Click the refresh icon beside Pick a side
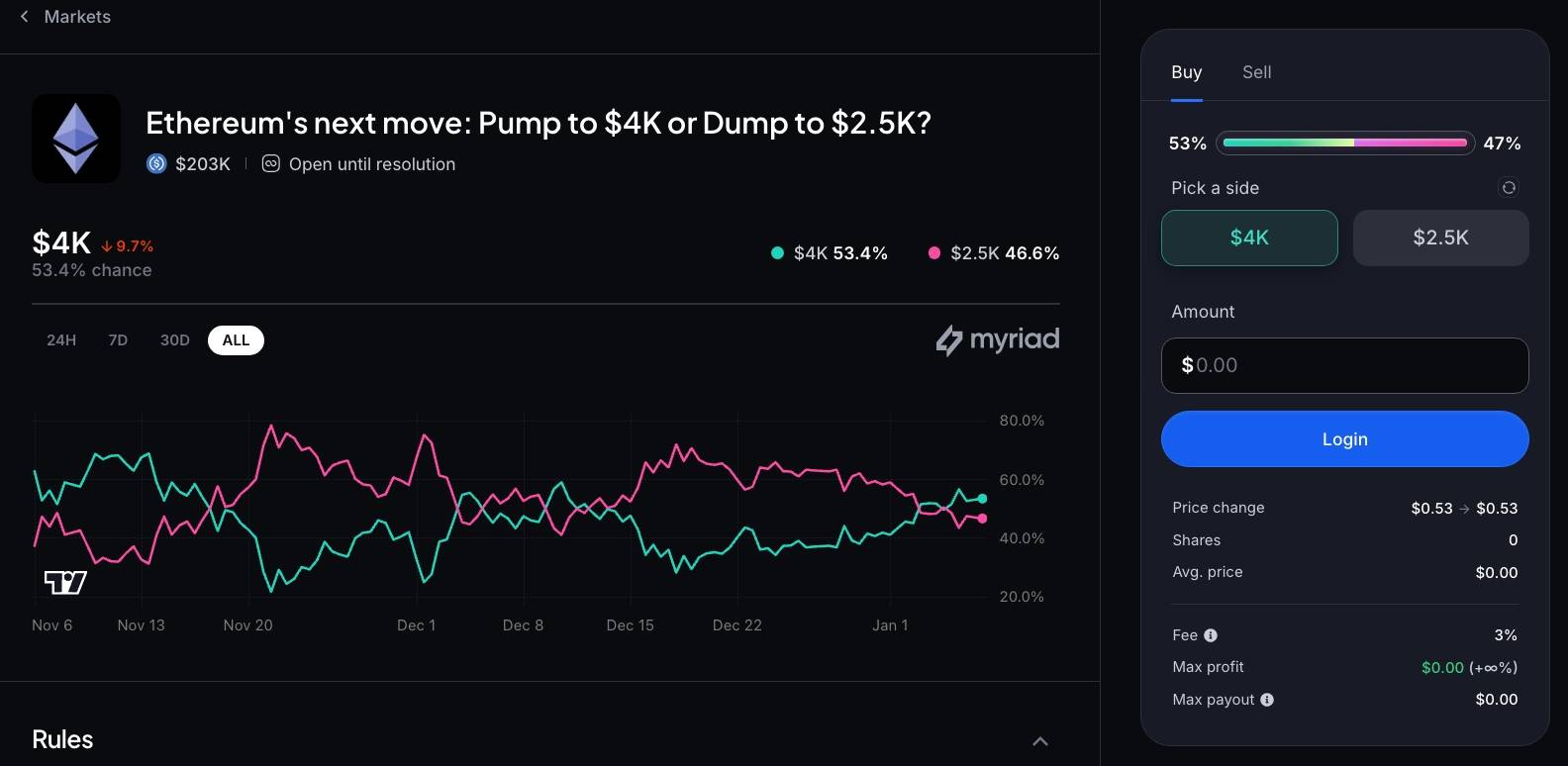Image resolution: width=1568 pixels, height=766 pixels. pos(1508,188)
